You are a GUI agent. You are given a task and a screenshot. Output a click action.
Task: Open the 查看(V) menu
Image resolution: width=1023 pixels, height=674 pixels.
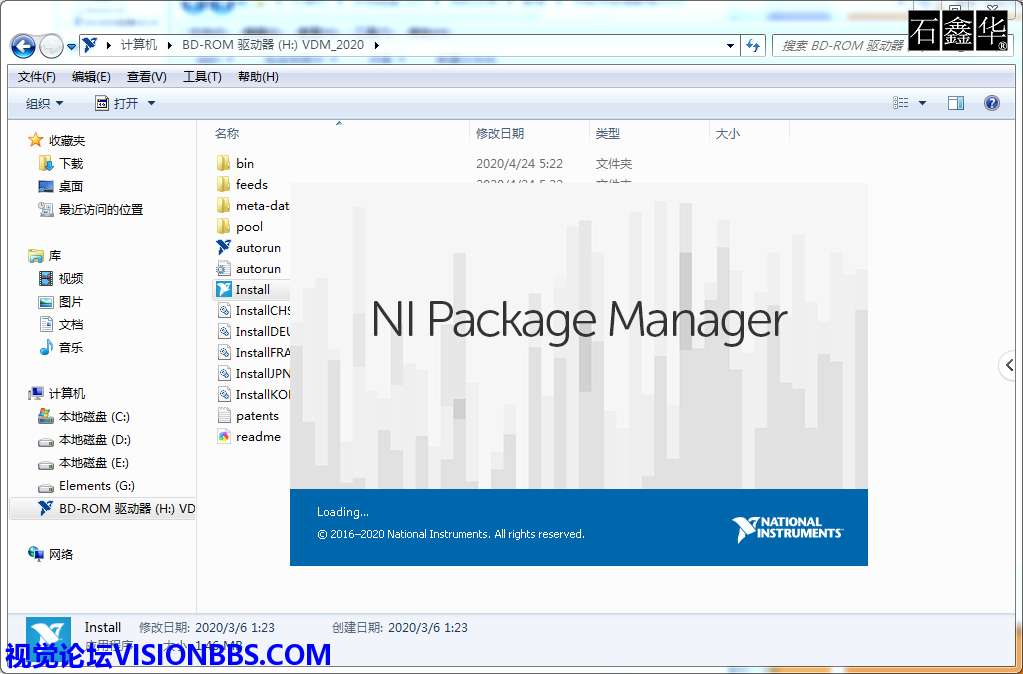click(x=146, y=77)
